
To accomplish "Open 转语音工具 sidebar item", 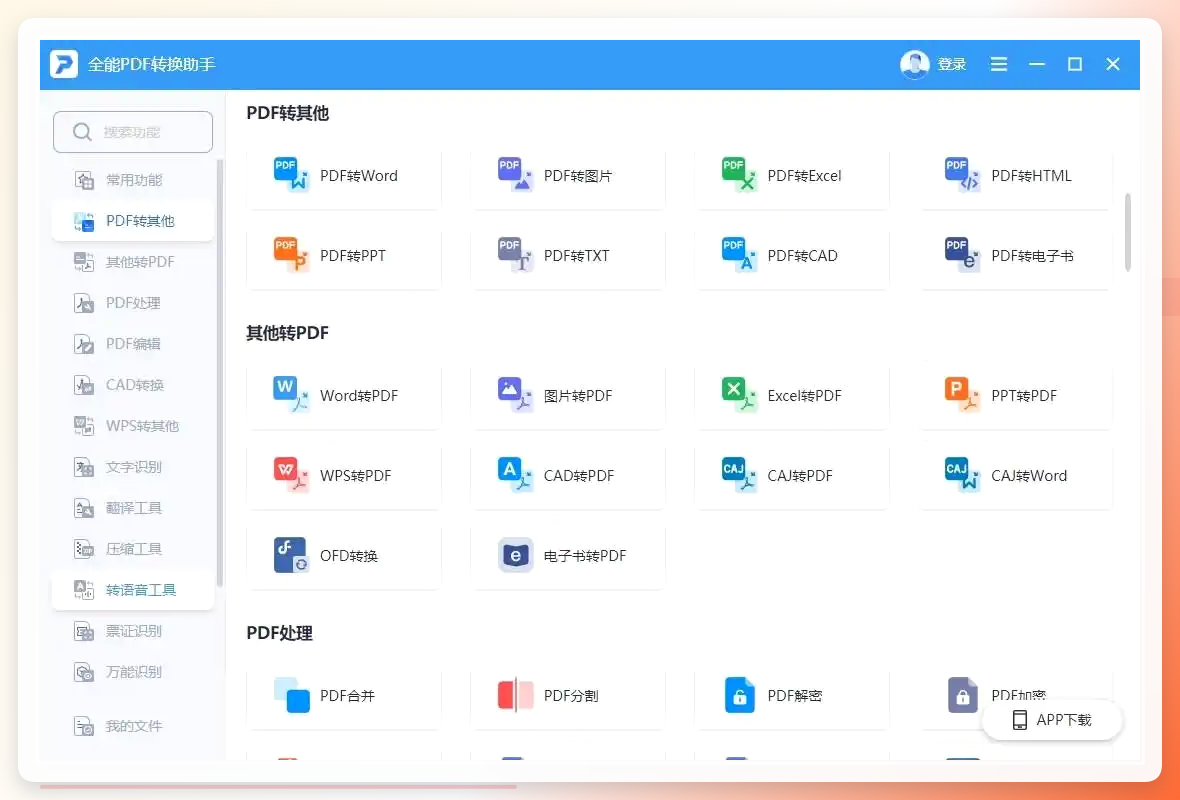I will pyautogui.click(x=133, y=589).
